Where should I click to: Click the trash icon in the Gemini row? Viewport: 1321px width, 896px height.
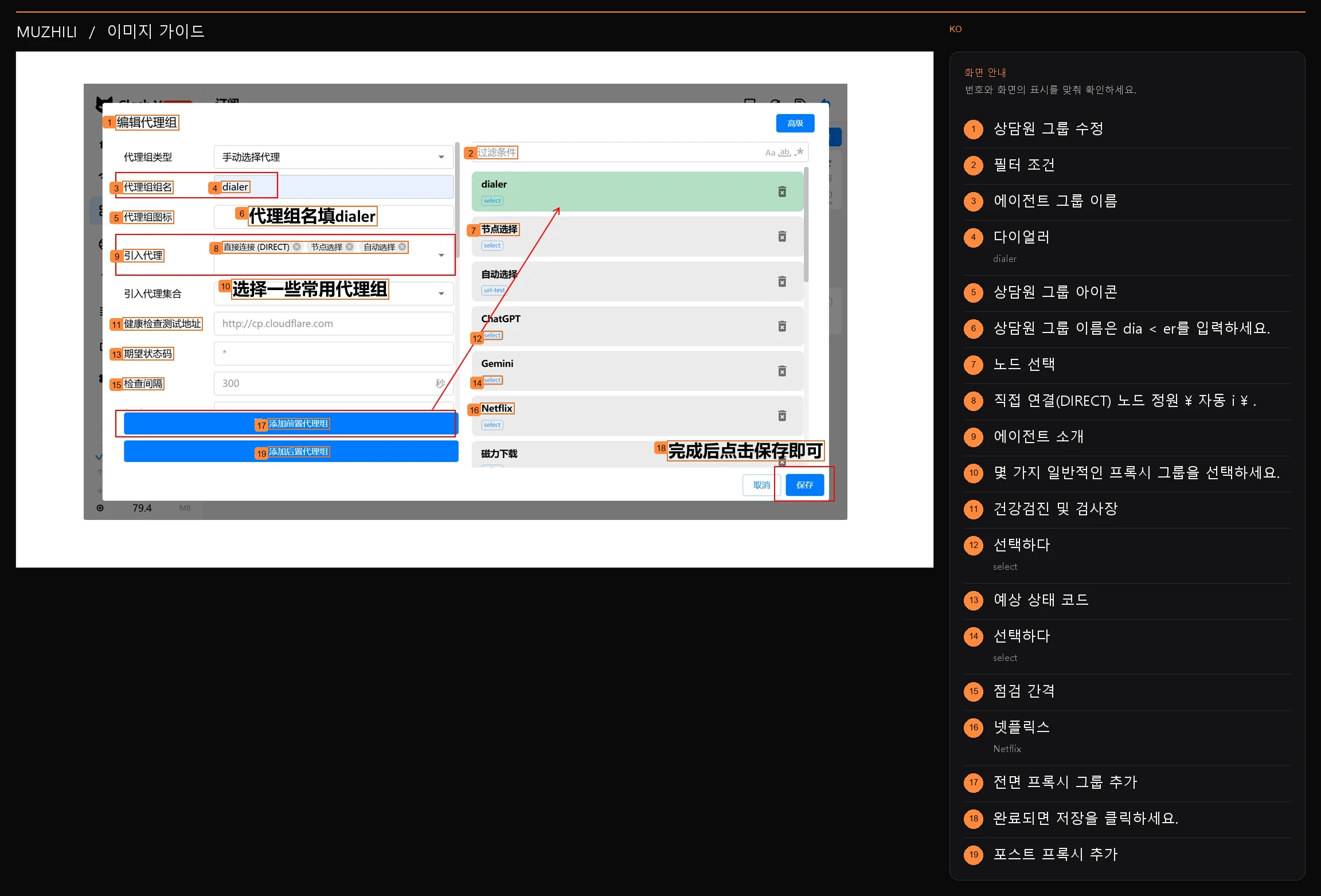pos(782,371)
